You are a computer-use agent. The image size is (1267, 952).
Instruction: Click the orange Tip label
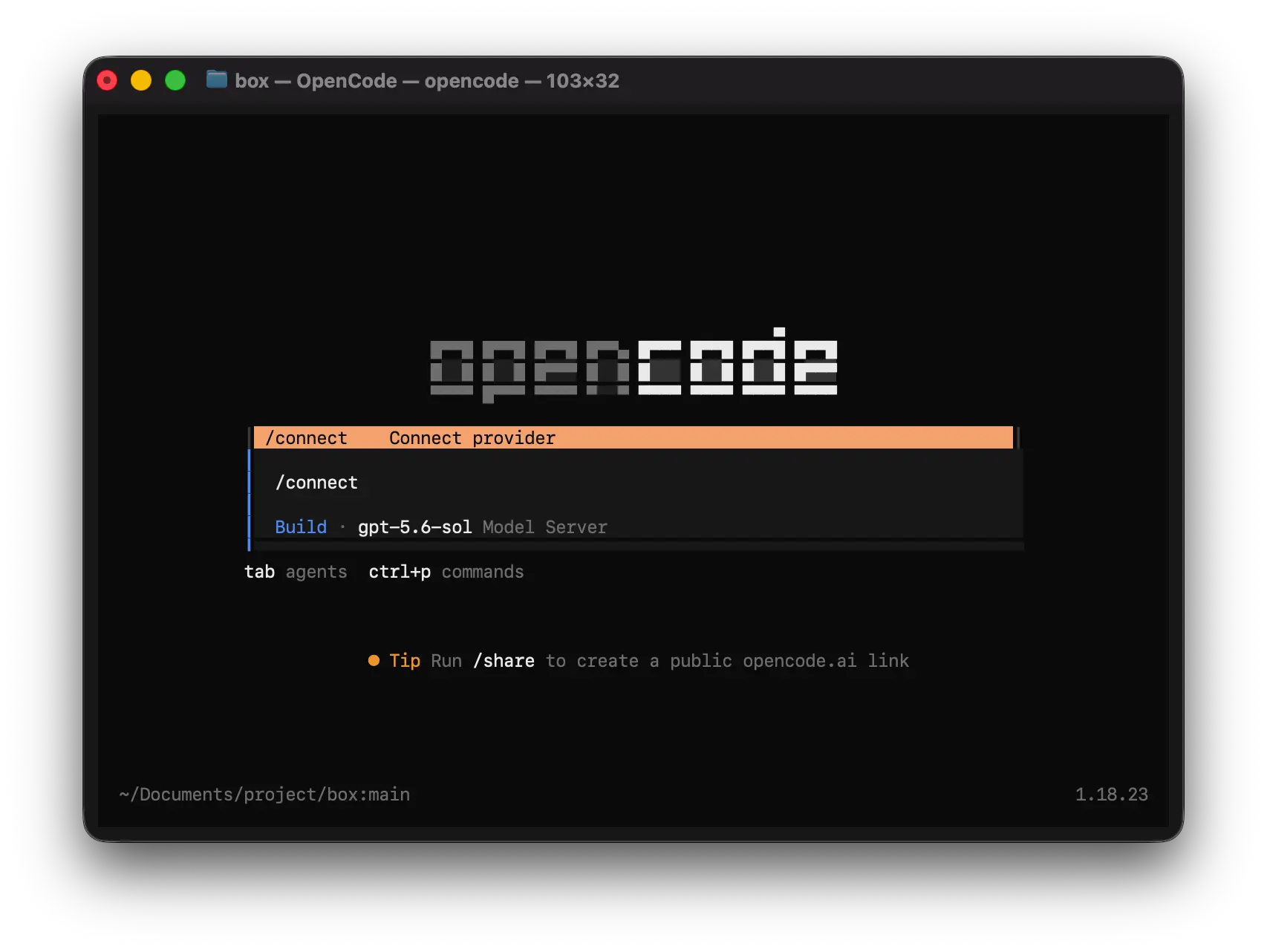[x=405, y=661]
